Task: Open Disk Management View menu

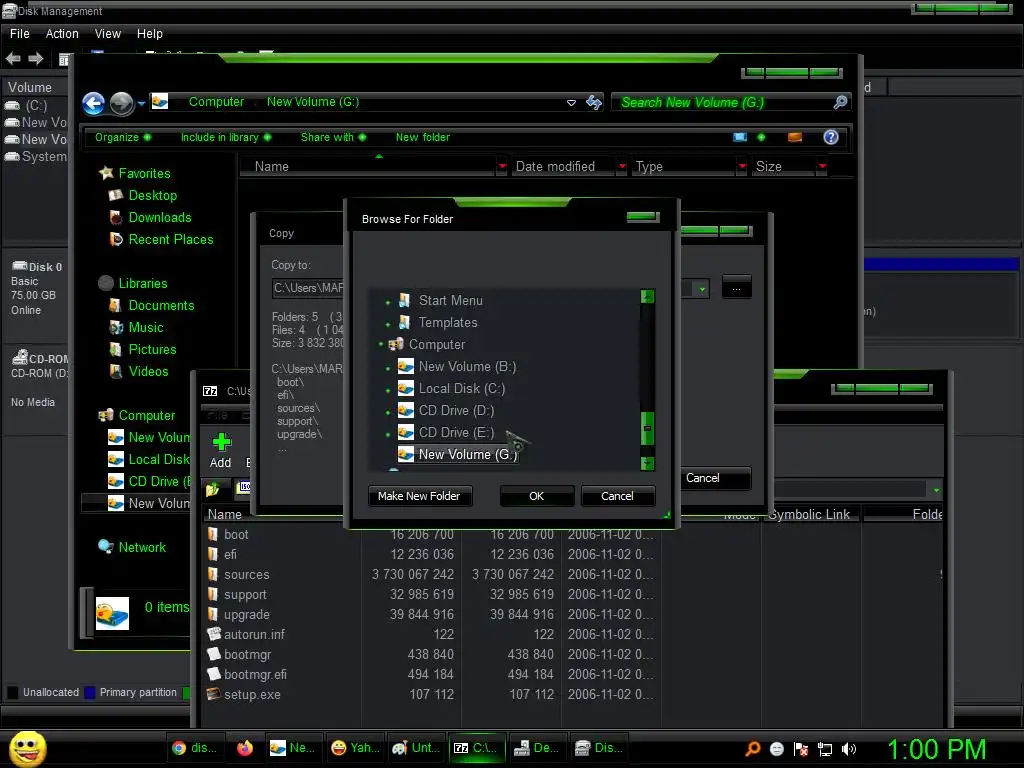Action: tap(108, 33)
